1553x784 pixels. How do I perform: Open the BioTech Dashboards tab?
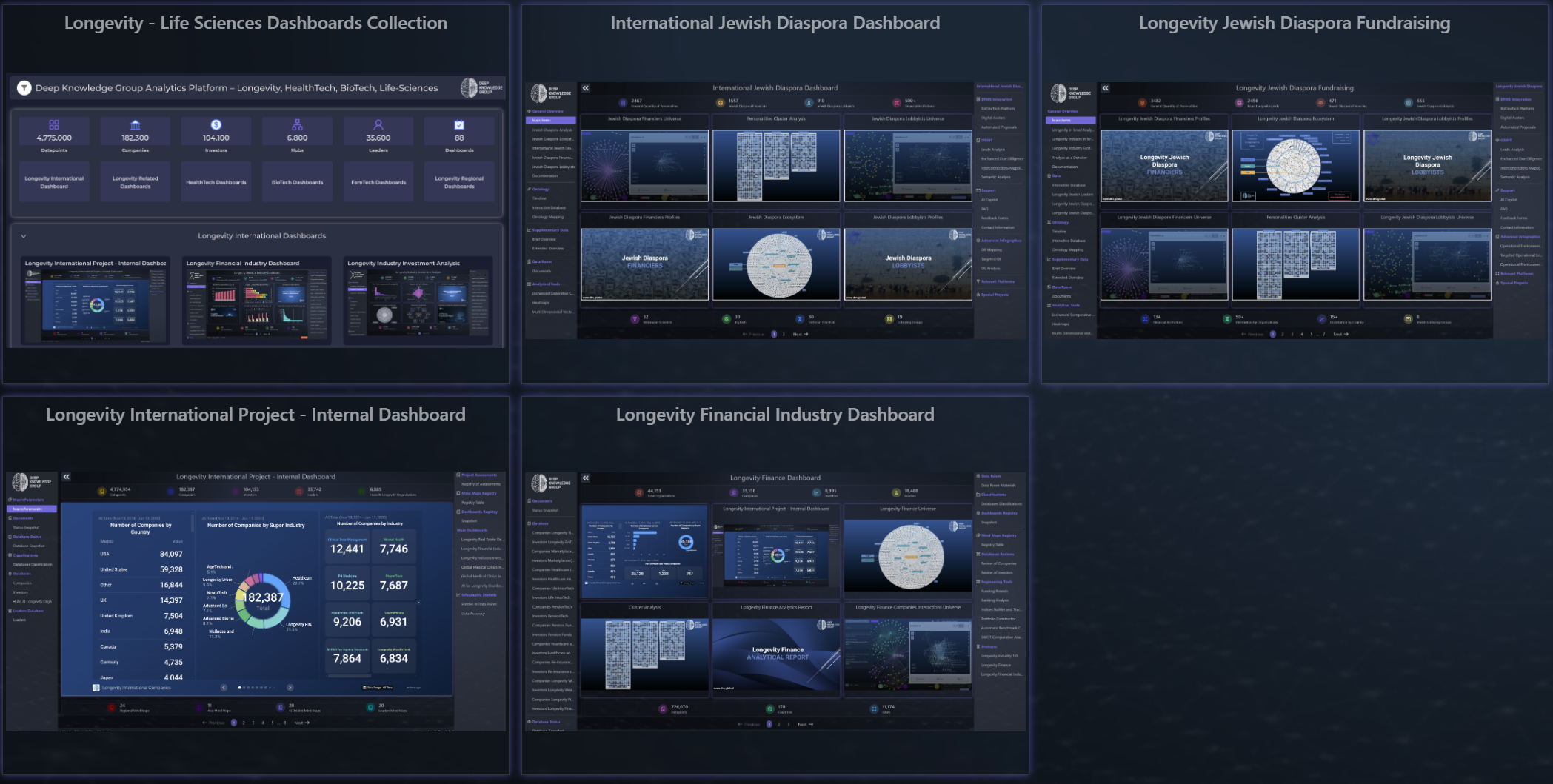point(297,182)
